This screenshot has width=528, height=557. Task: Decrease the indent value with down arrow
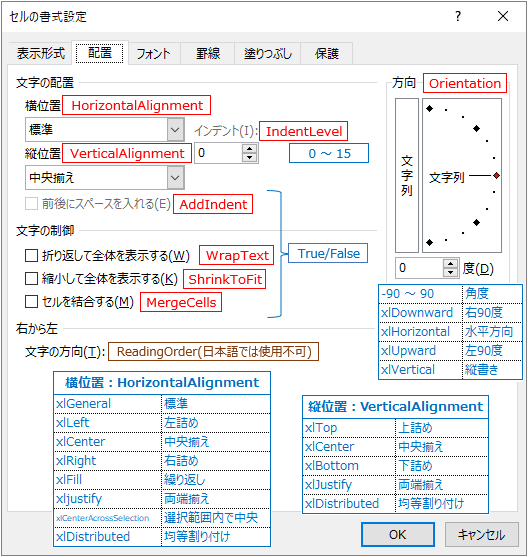click(x=250, y=157)
